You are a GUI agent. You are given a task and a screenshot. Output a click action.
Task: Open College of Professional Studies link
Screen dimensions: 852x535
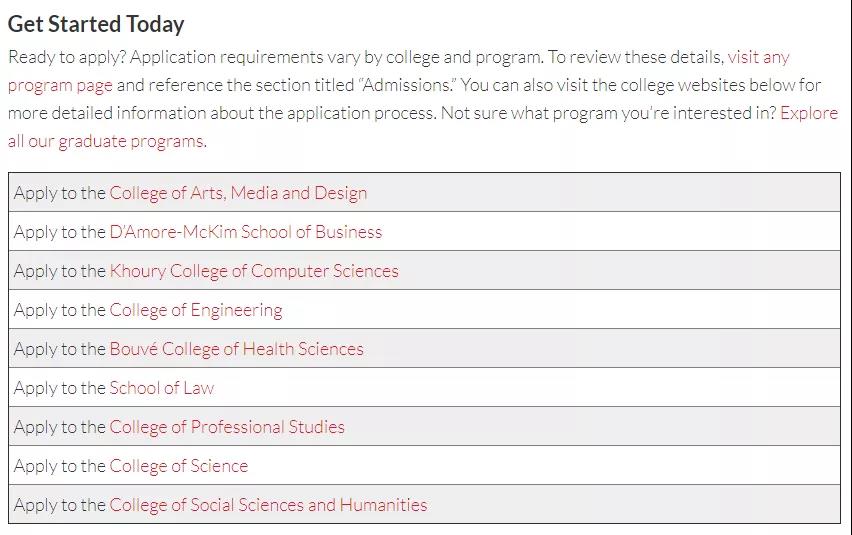pos(227,427)
